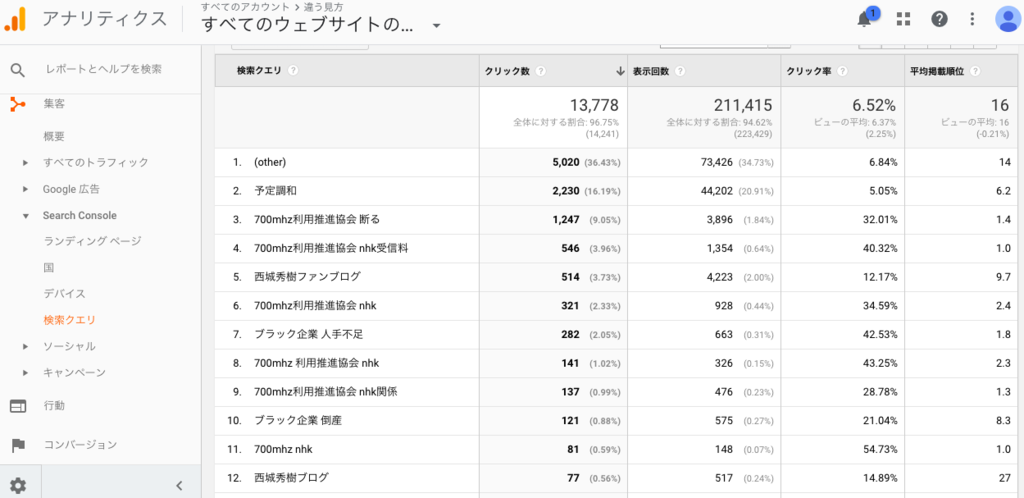Expand ソーシャル in sidebar
The image size is (1024, 498).
pos(25,347)
